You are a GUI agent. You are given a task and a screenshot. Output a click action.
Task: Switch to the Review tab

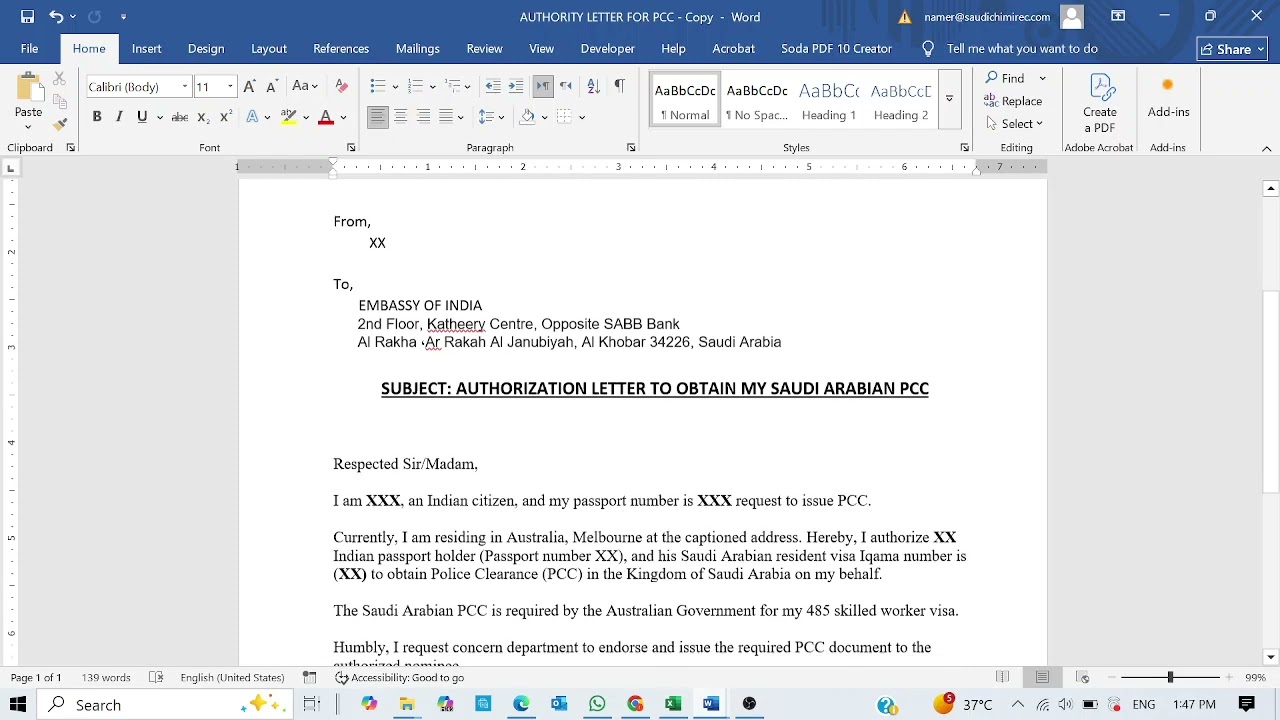coord(484,48)
